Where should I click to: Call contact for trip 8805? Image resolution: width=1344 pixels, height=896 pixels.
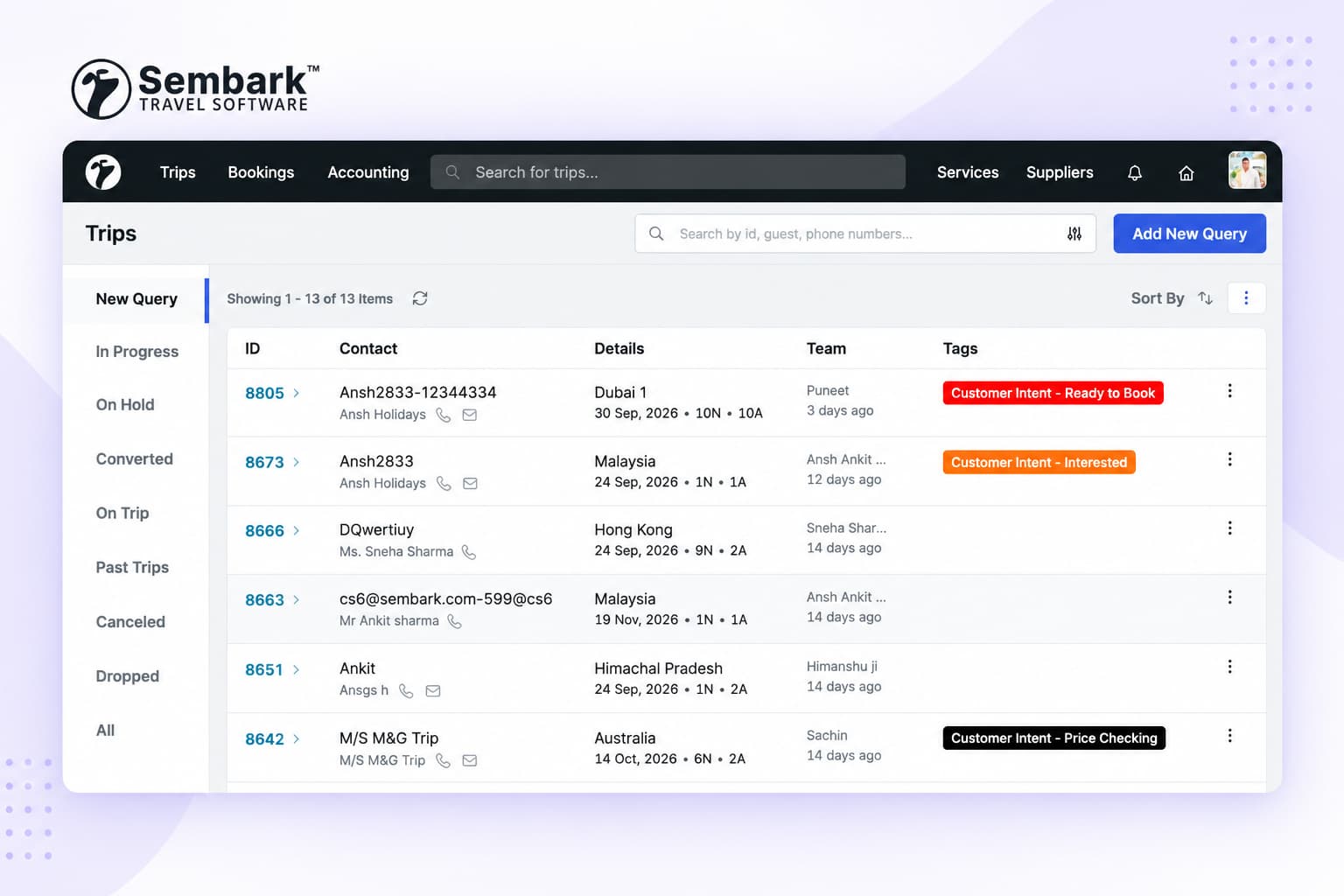click(x=444, y=415)
